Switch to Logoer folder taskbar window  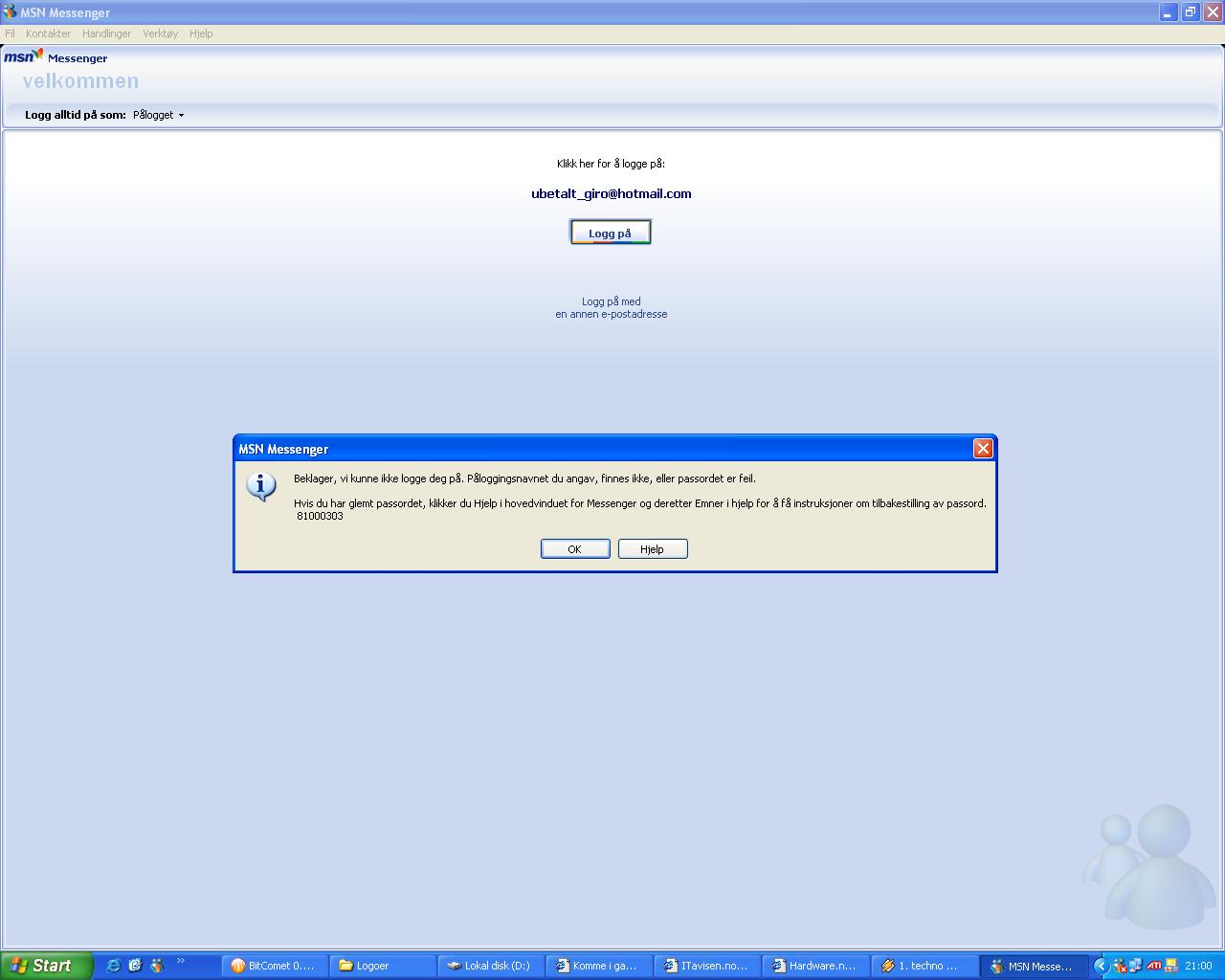point(383,966)
